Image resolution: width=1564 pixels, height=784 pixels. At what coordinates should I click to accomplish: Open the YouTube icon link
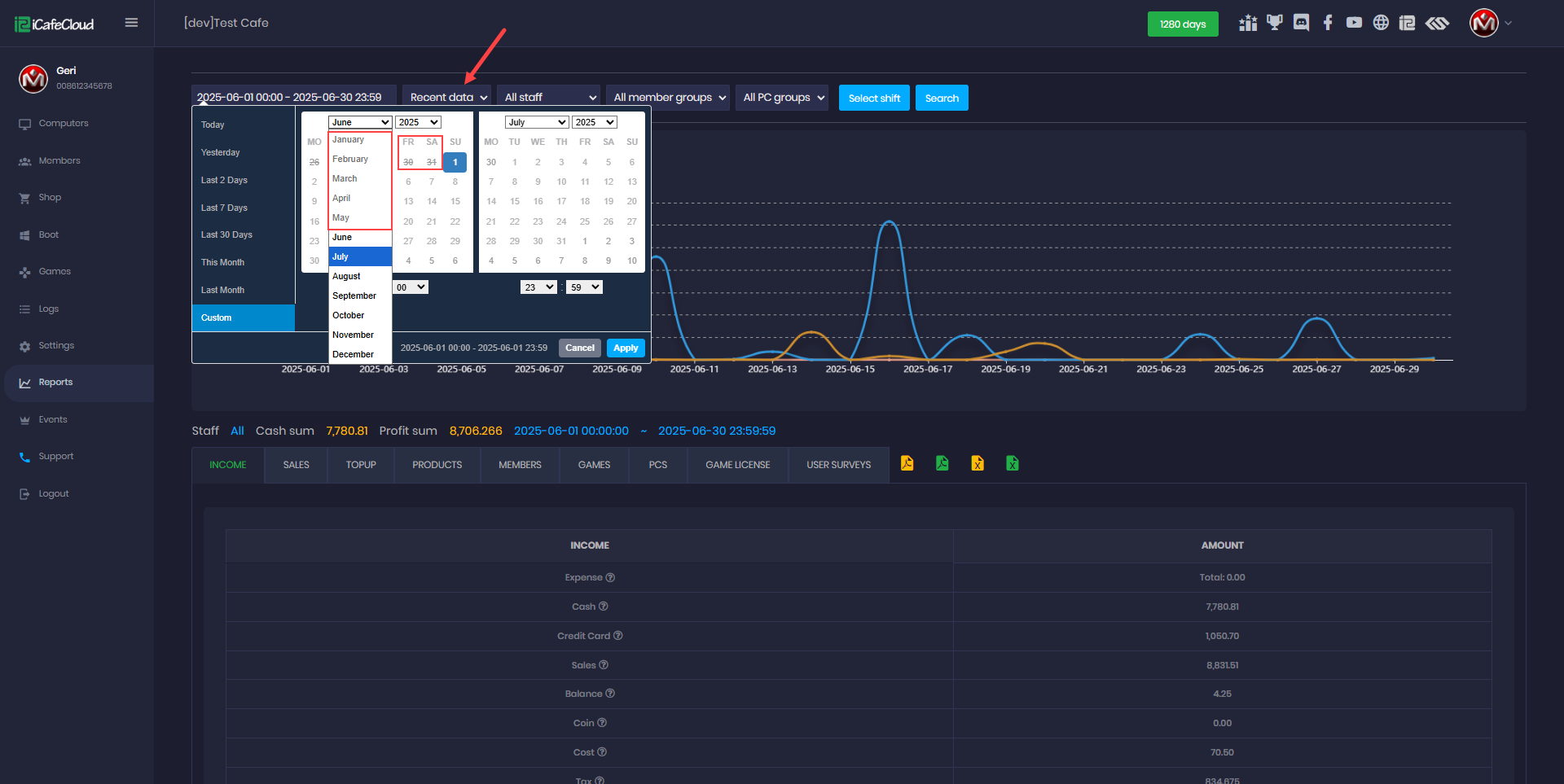tap(1354, 23)
